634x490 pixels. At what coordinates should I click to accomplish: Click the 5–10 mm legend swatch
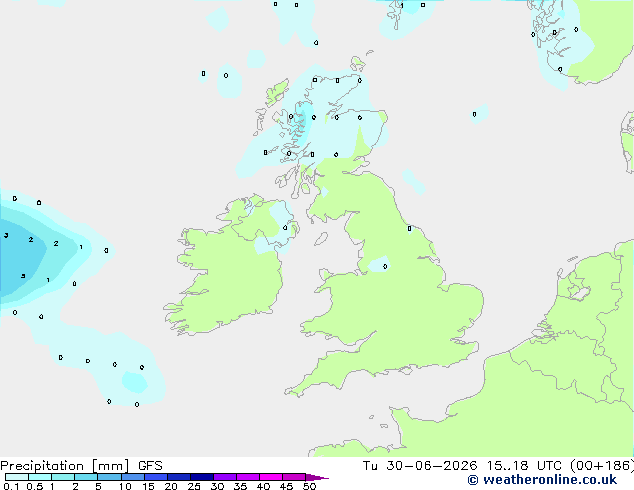click(109, 477)
